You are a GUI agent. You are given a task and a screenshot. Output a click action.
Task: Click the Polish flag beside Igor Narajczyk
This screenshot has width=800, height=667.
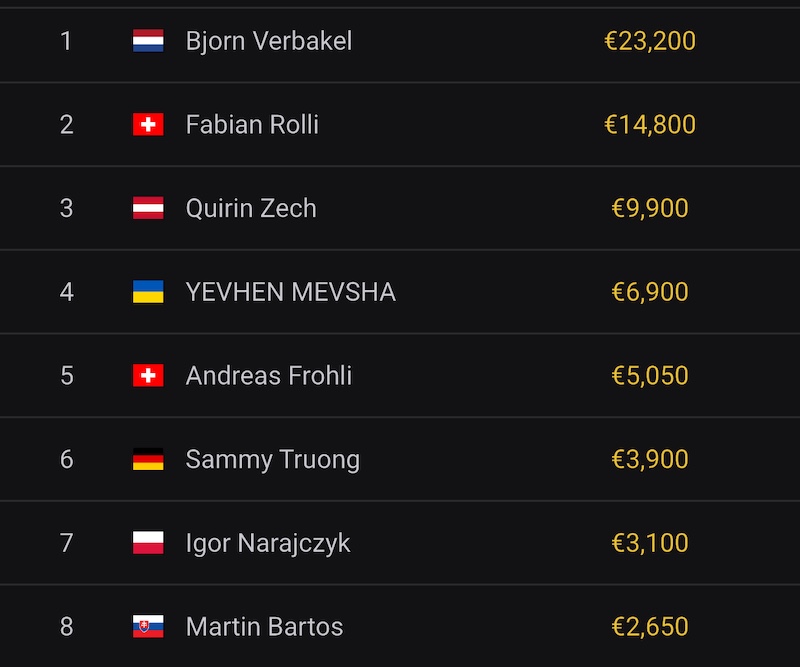coord(148,543)
